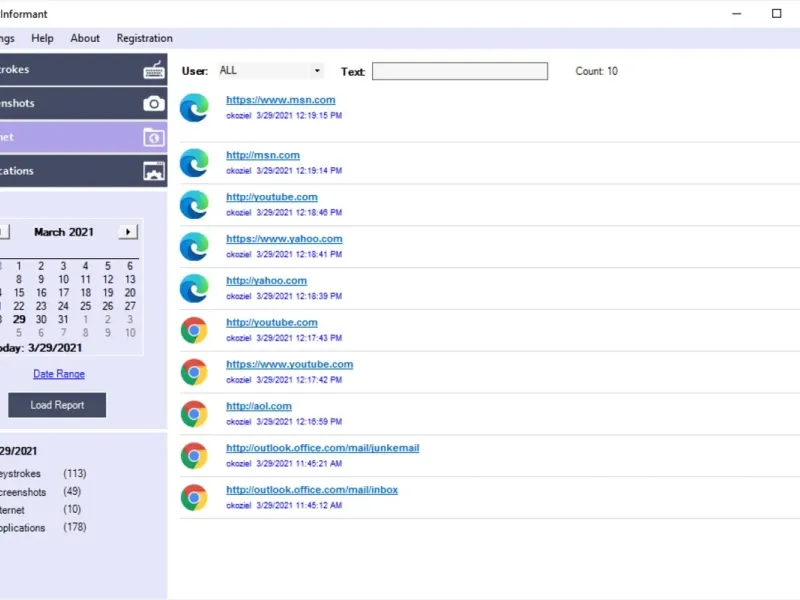Image resolution: width=800 pixels, height=600 pixels.
Task: Open the https://www.yahoo.com link
Action: pos(284,239)
